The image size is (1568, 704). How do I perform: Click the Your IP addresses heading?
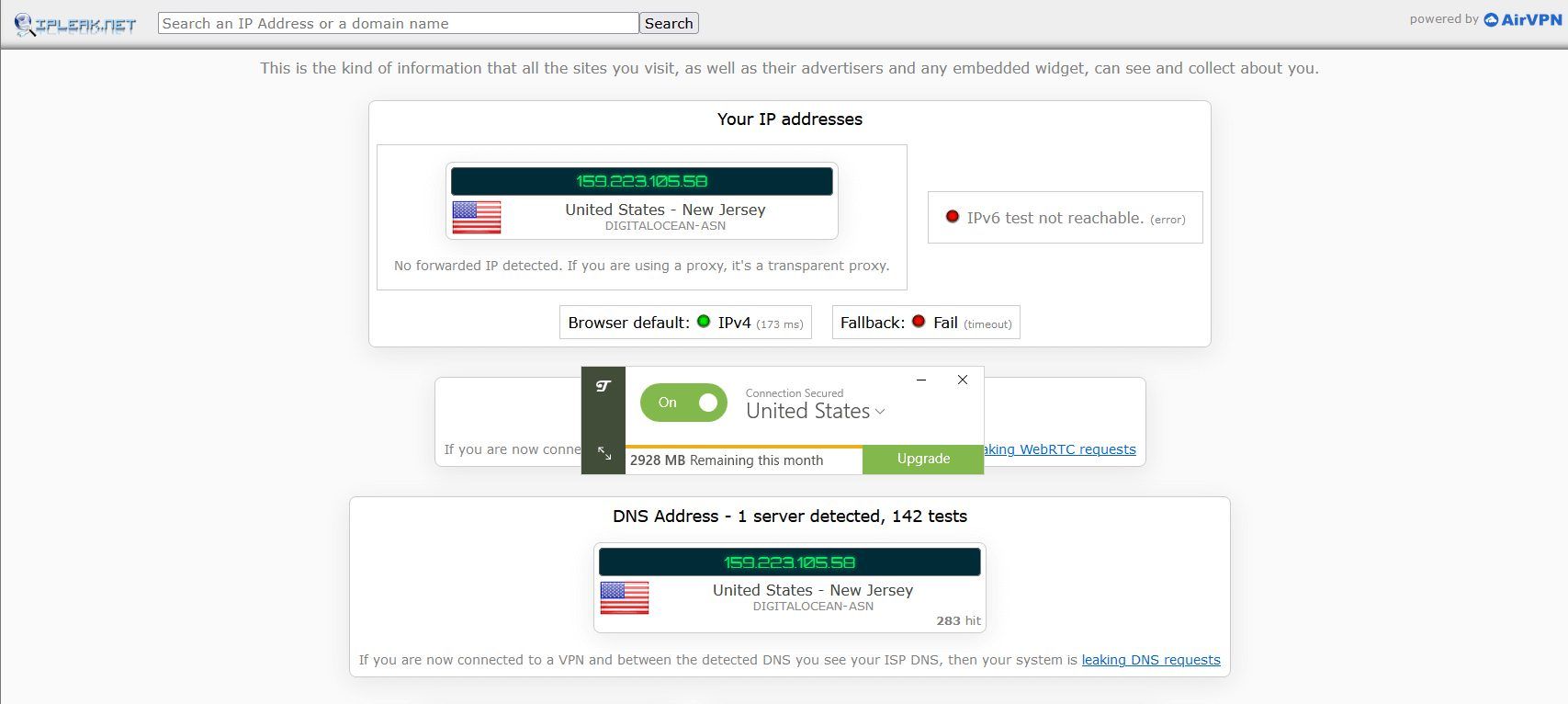tap(790, 119)
